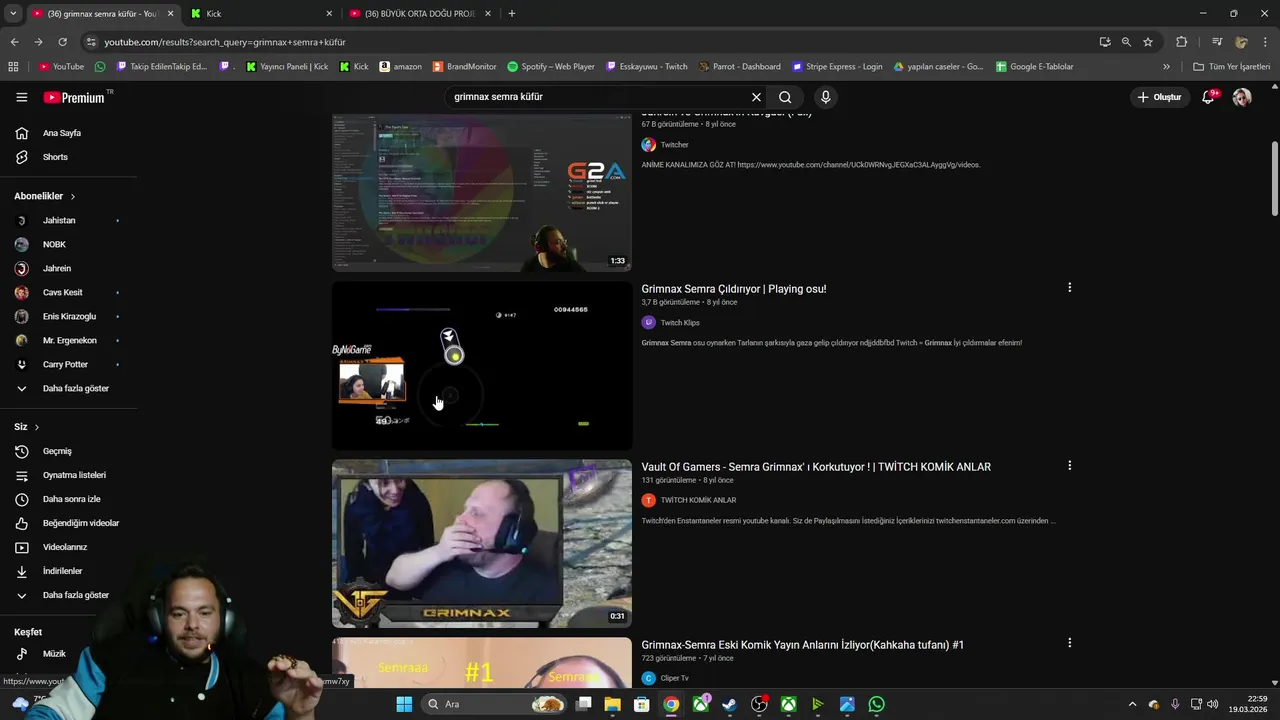Open Cliper Tv channel link
Image resolution: width=1280 pixels, height=720 pixels.
point(674,678)
